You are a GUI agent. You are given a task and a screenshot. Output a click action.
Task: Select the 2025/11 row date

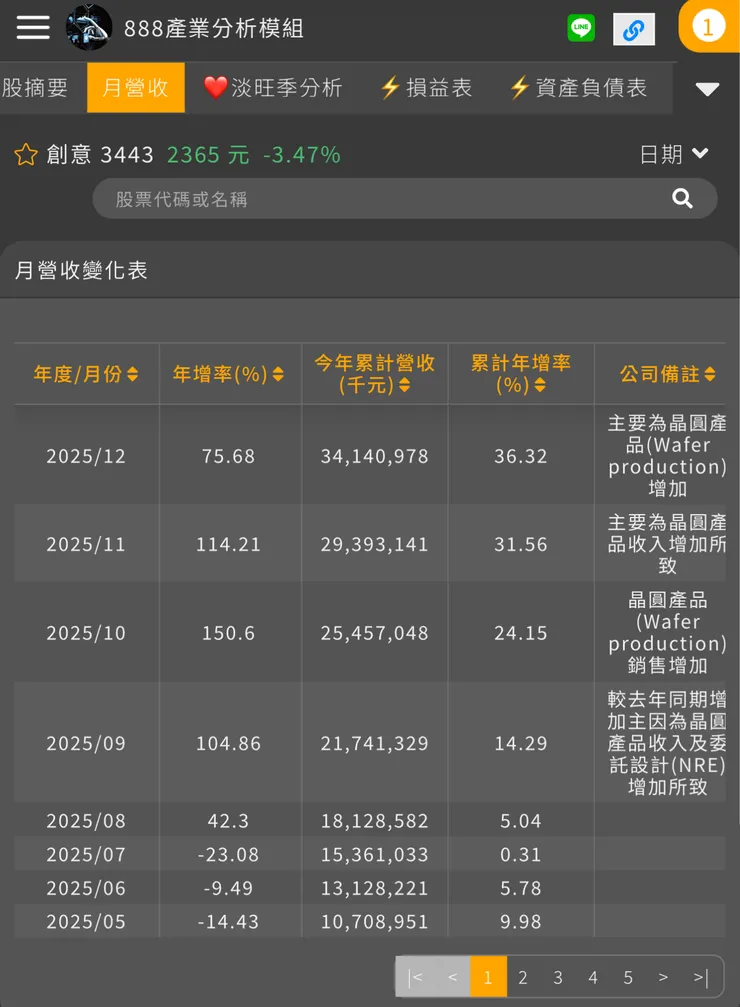click(86, 544)
